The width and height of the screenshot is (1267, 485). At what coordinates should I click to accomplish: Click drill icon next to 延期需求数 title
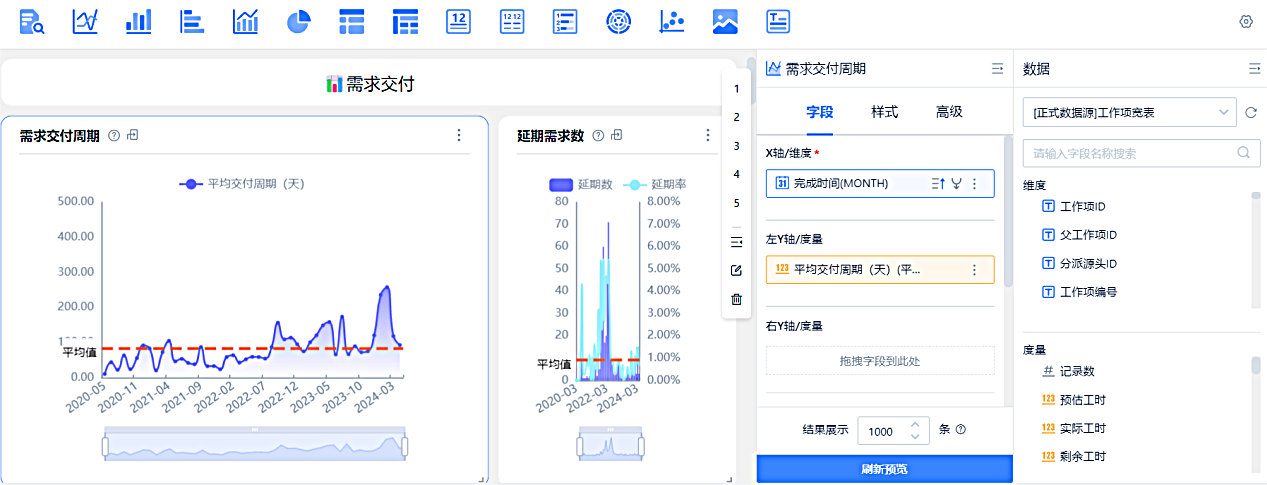[617, 135]
